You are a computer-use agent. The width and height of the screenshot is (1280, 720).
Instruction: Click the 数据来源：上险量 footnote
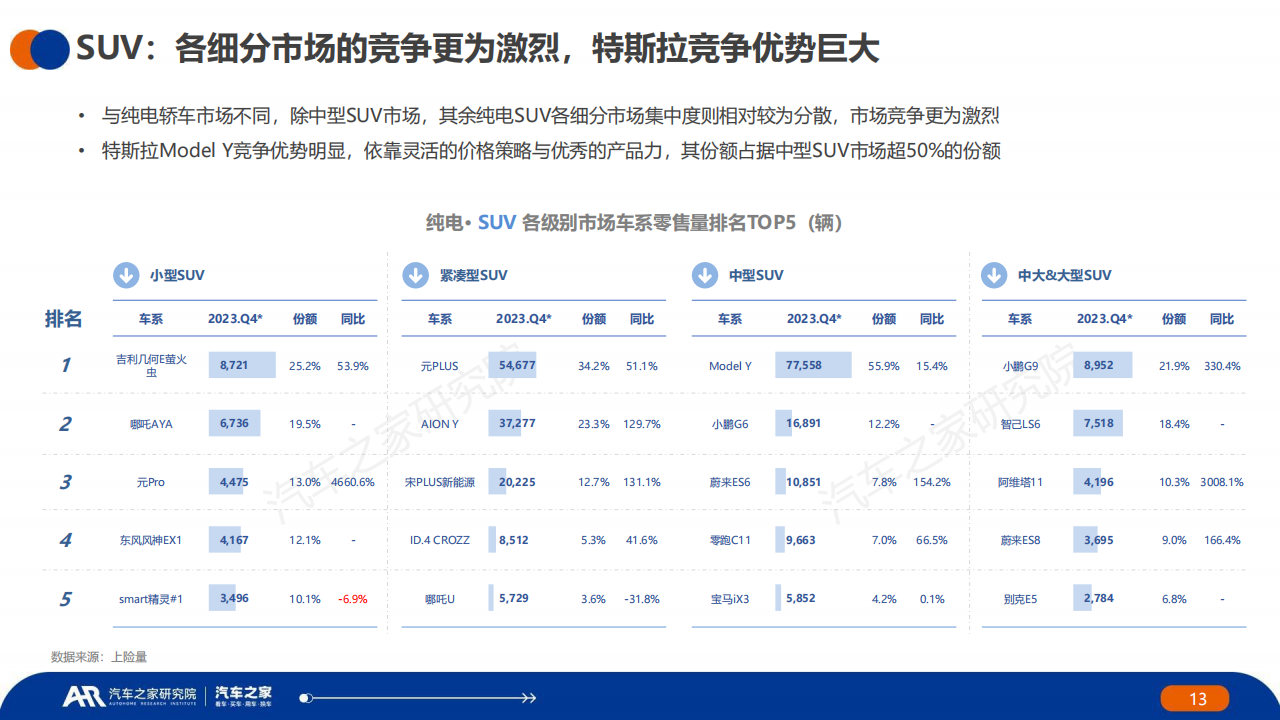click(99, 656)
